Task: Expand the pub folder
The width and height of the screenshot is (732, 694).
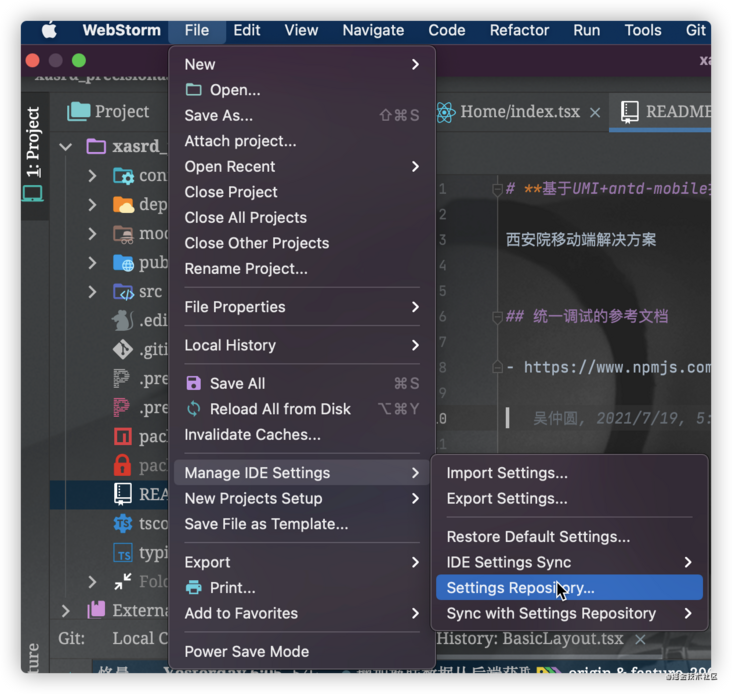Action: coord(92,263)
